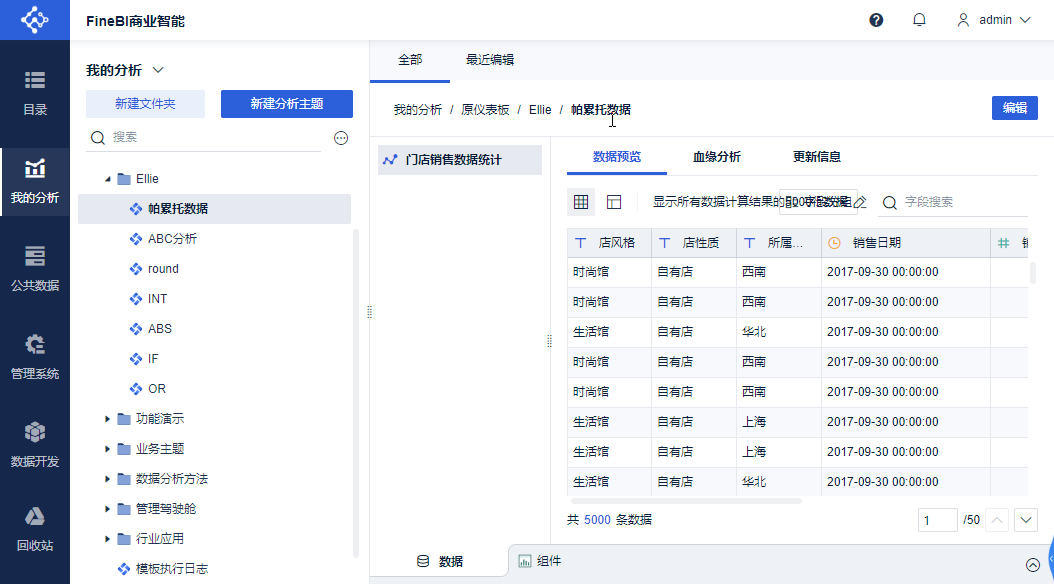
Task: Click the 新建分析主题 button
Action: 287,103
